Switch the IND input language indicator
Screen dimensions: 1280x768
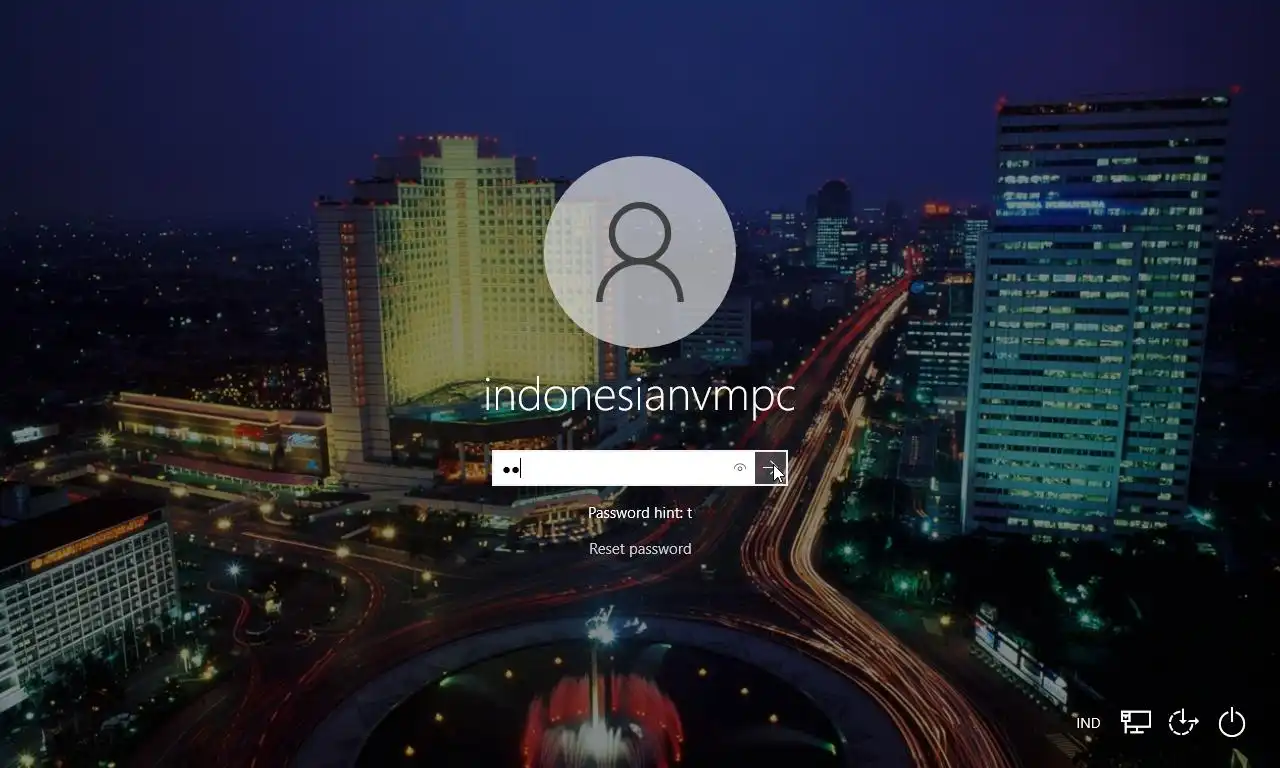pos(1088,723)
